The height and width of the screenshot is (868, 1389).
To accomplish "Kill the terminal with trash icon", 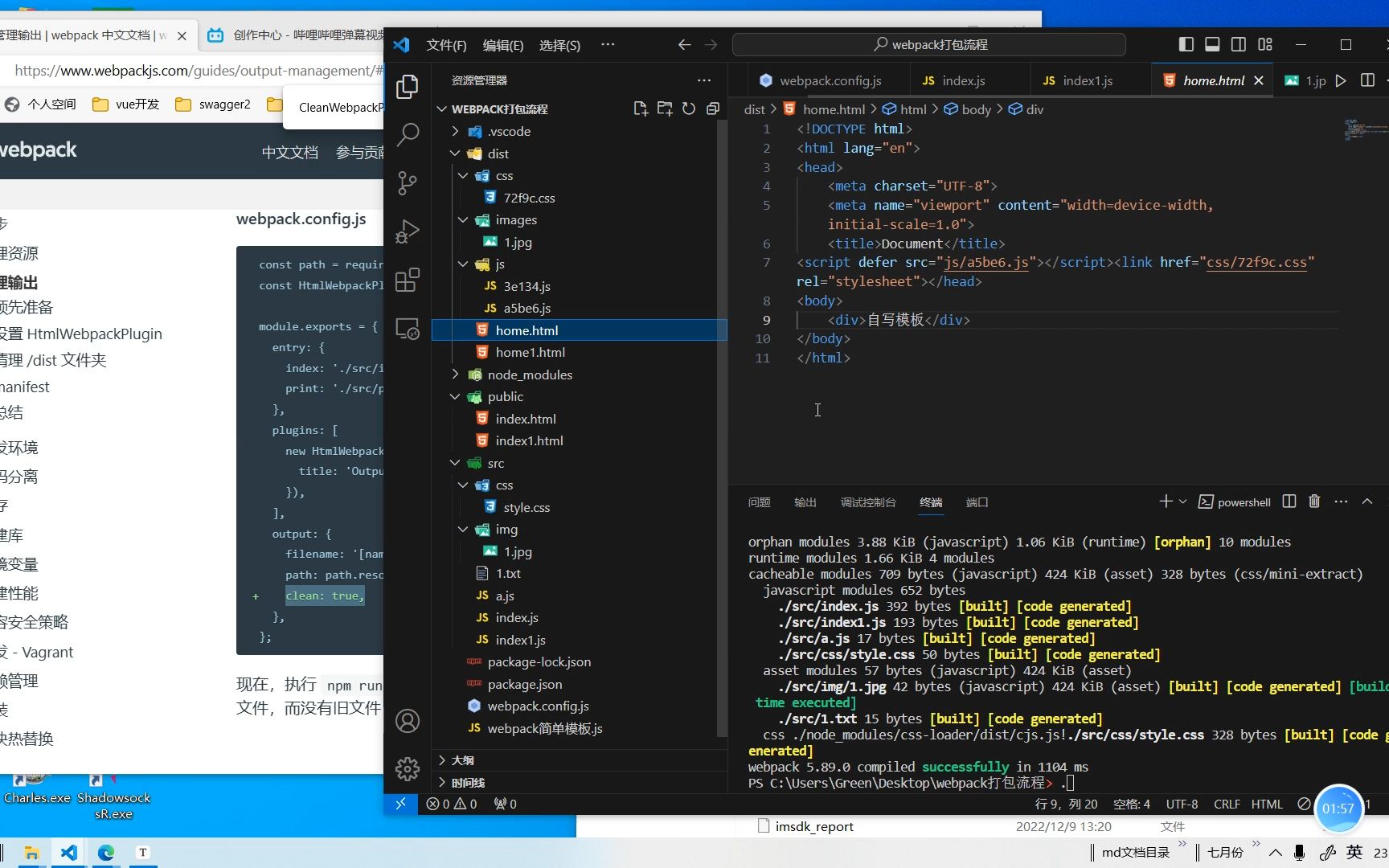I will pyautogui.click(x=1314, y=502).
